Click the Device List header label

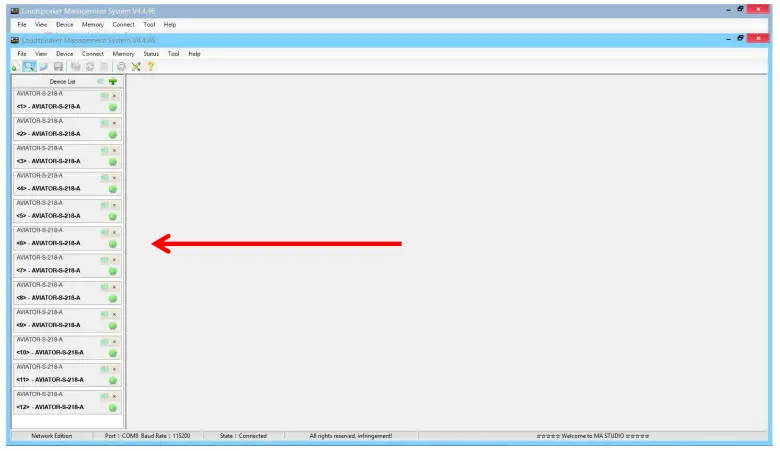62,82
